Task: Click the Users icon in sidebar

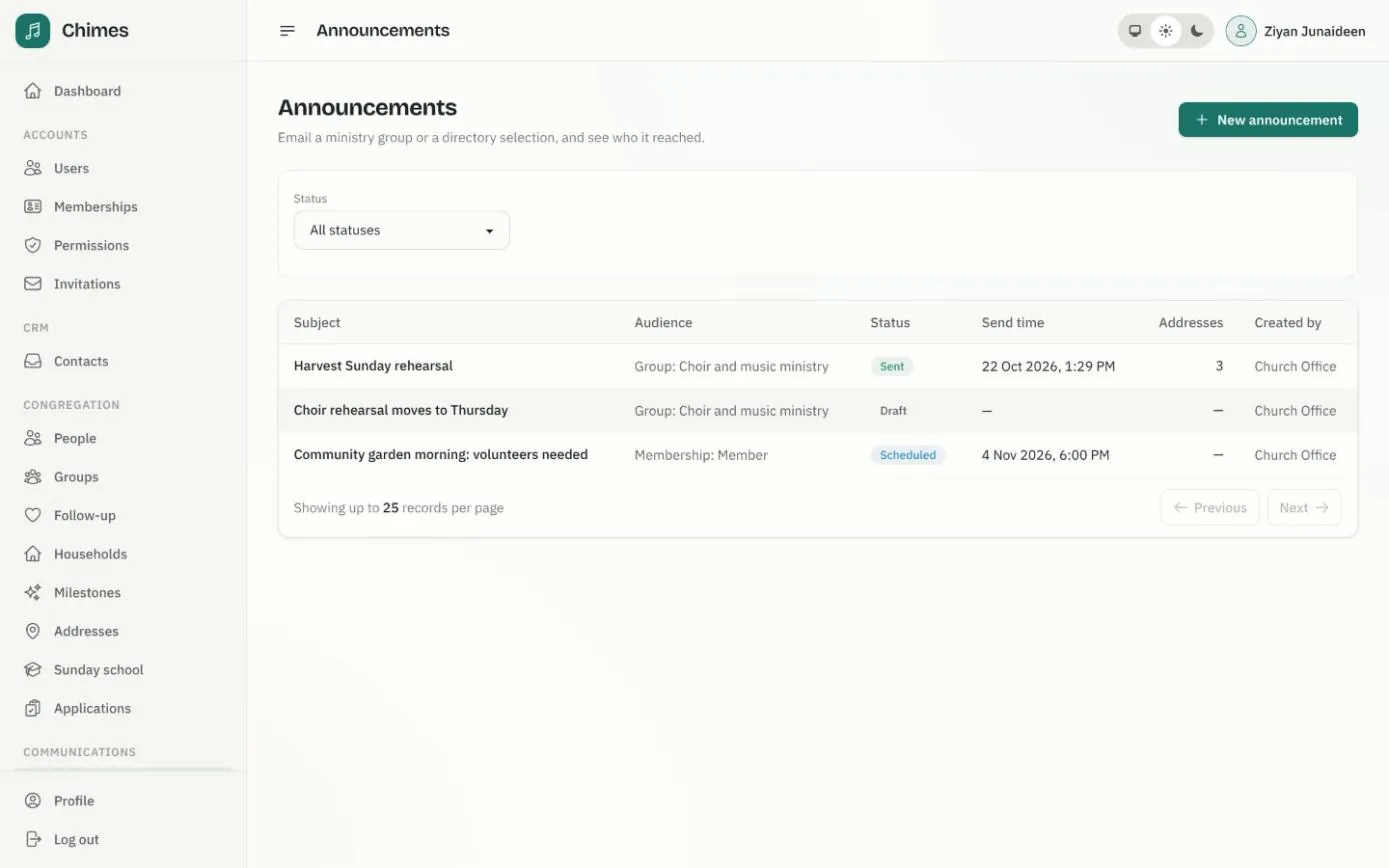Action: tap(33, 168)
